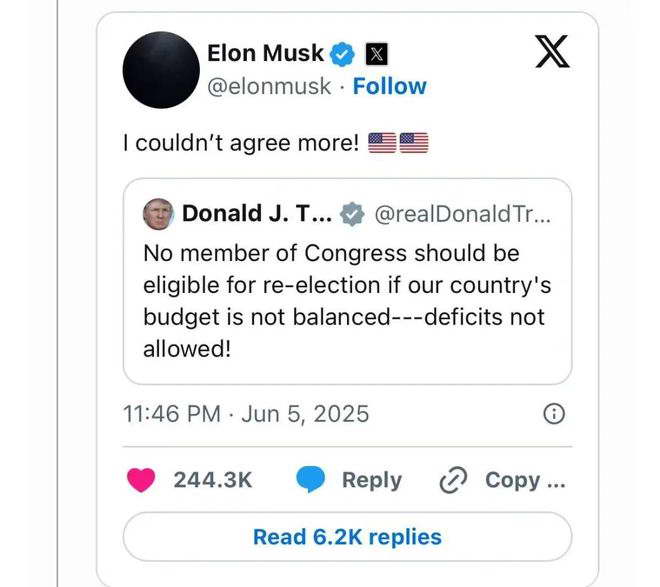Image resolution: width=660 pixels, height=587 pixels.
Task: Follow the @elonmusk account
Action: tap(389, 86)
